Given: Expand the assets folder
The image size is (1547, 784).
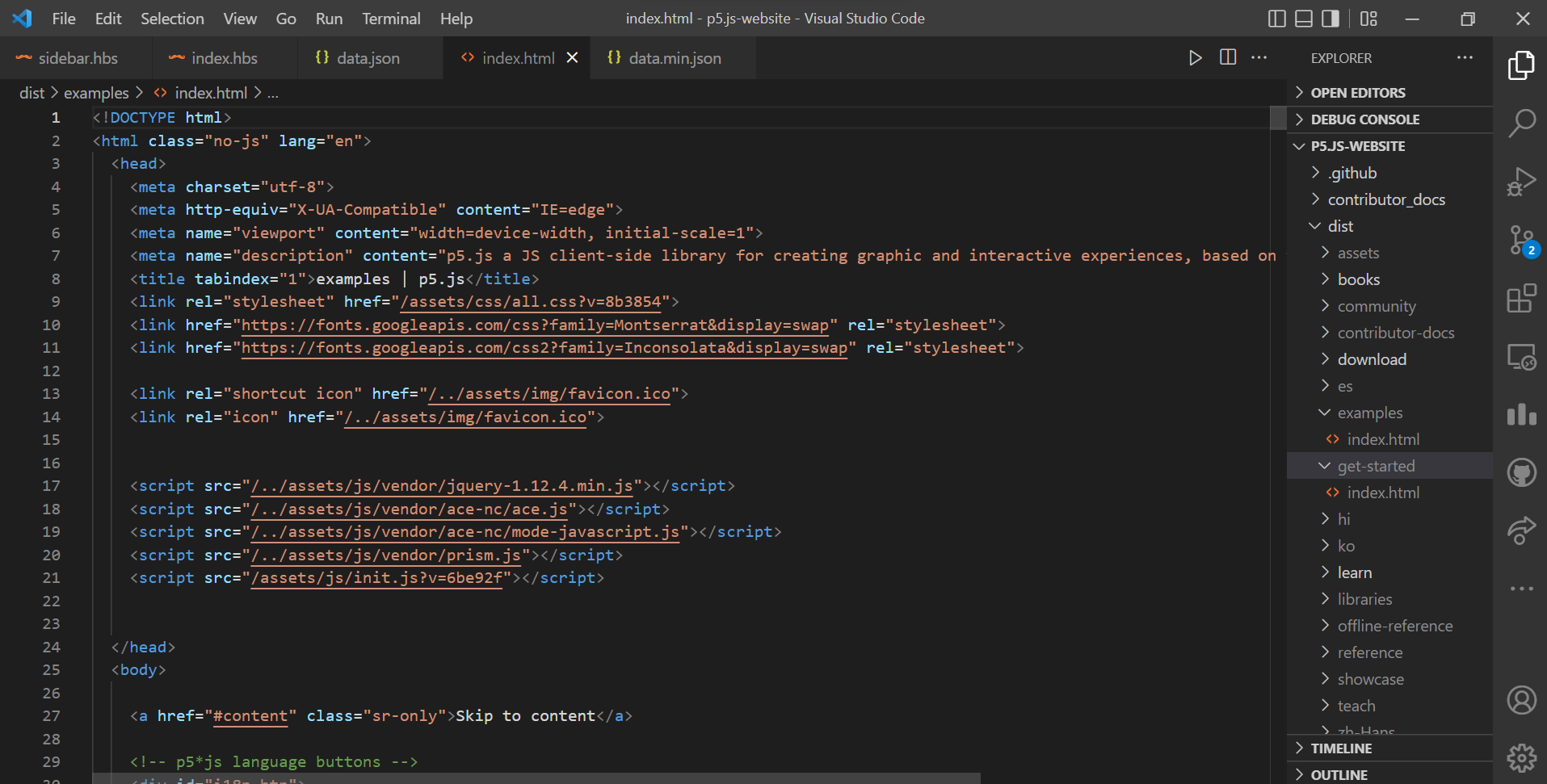Looking at the screenshot, I should tap(1389, 253).
